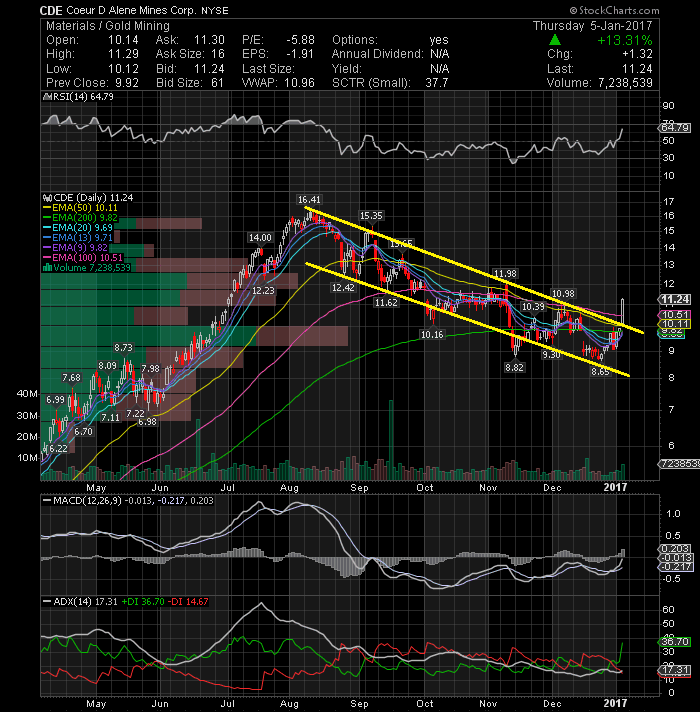The height and width of the screenshot is (712, 700).
Task: Click the 6.22 starting low annotation
Action: [58, 449]
